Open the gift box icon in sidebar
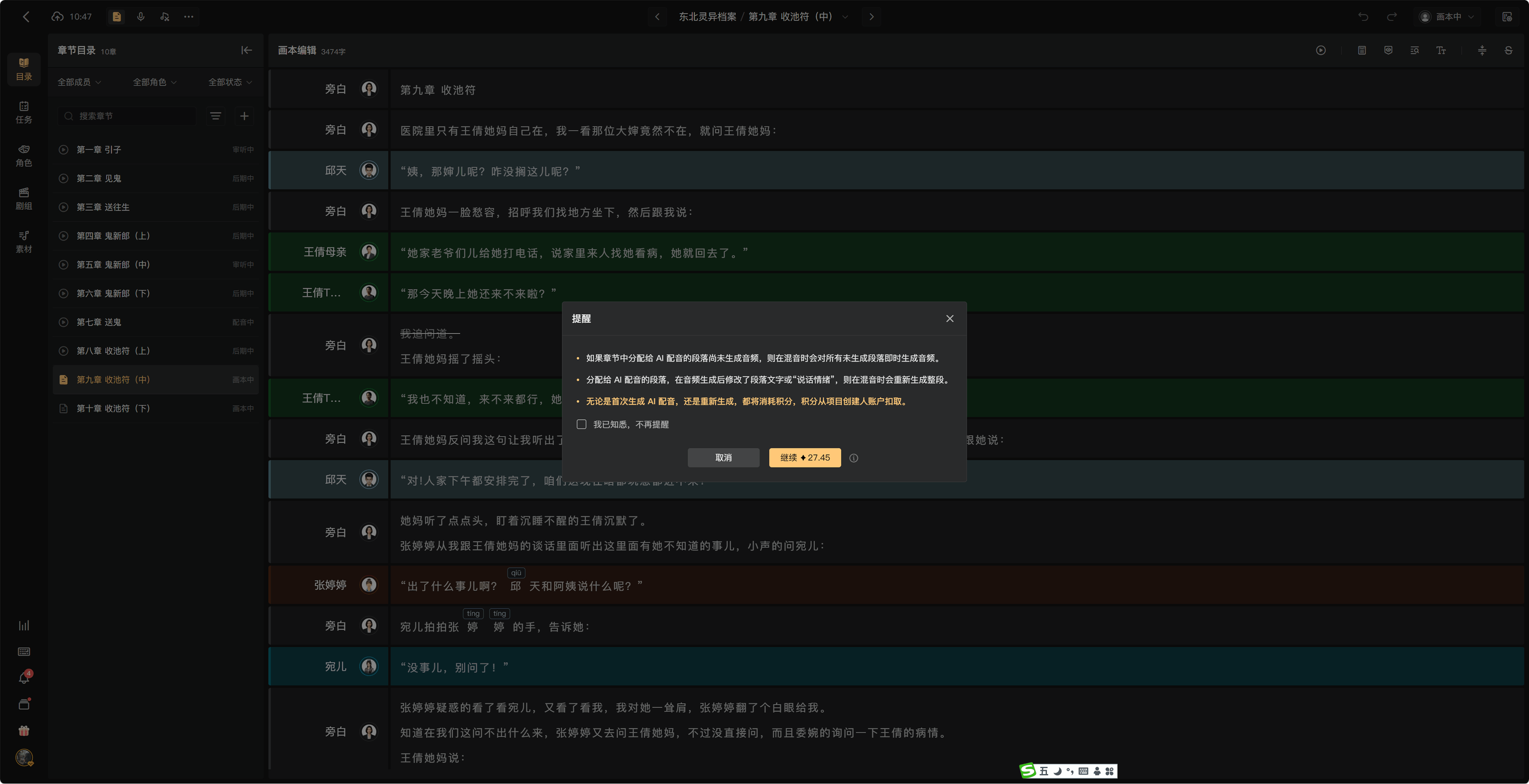The height and width of the screenshot is (784, 1529). click(24, 731)
